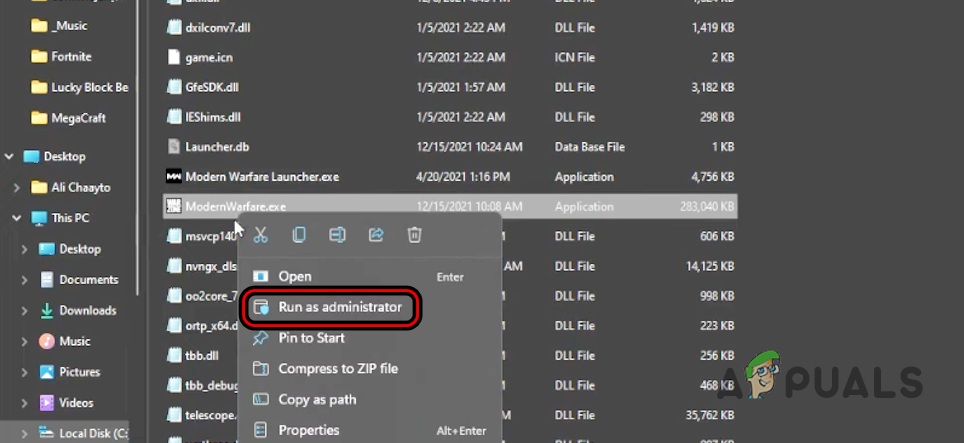Click the Local Disk (C:) drive icon
The image size is (964, 443).
(47, 433)
